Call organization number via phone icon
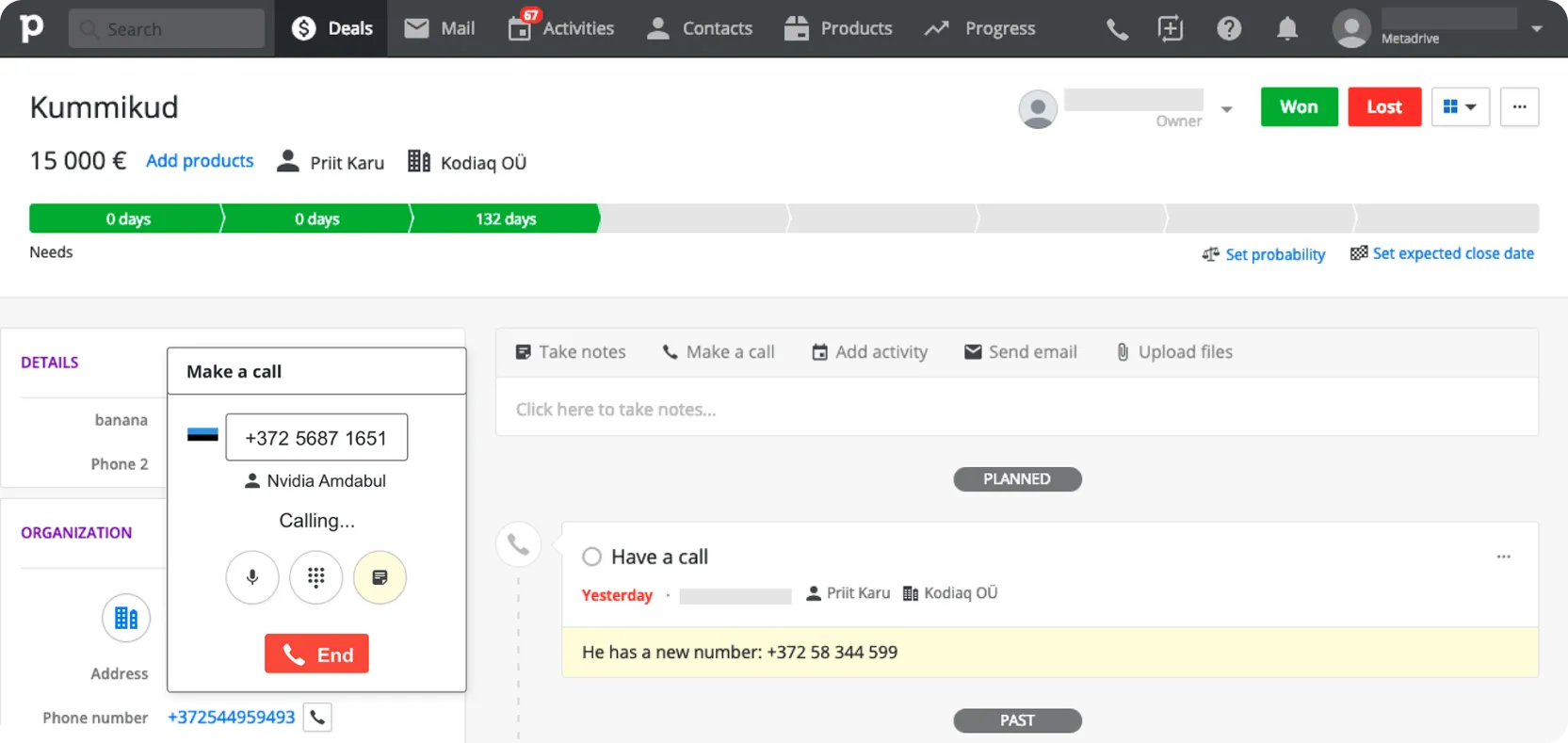1568x743 pixels. tap(317, 718)
